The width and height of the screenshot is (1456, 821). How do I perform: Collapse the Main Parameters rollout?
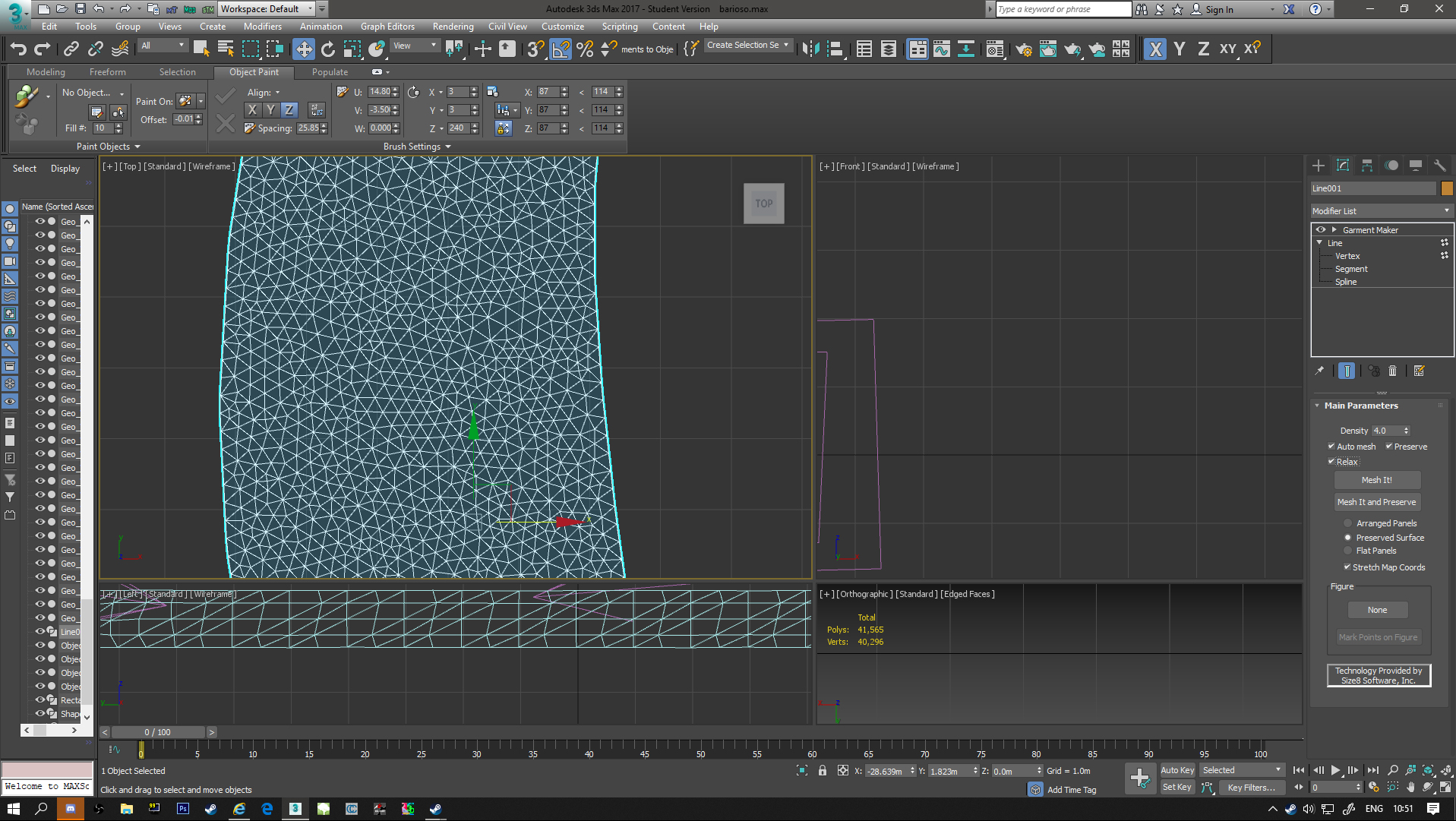coord(1318,406)
